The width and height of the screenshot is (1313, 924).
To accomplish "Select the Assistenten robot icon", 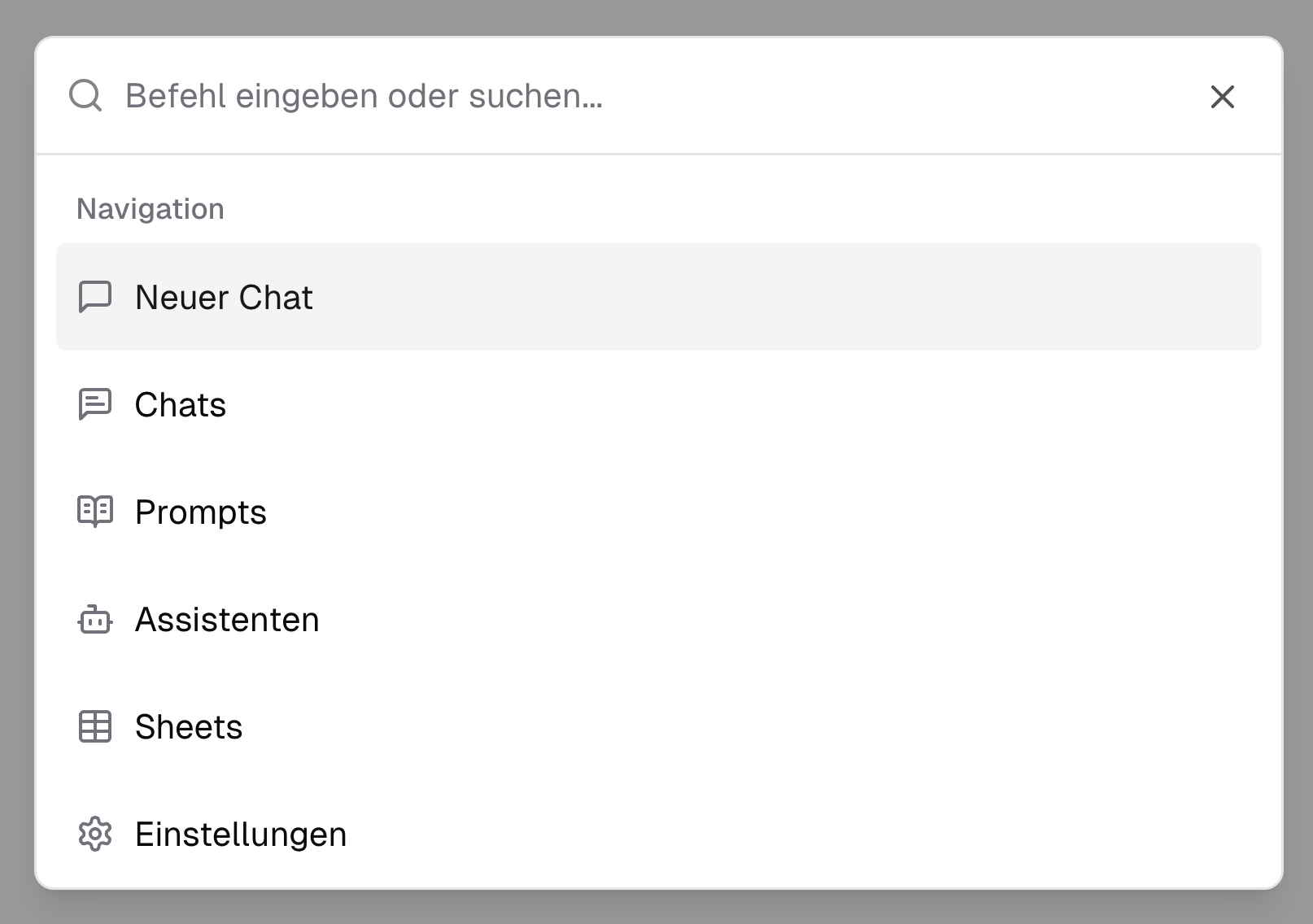I will (95, 620).
